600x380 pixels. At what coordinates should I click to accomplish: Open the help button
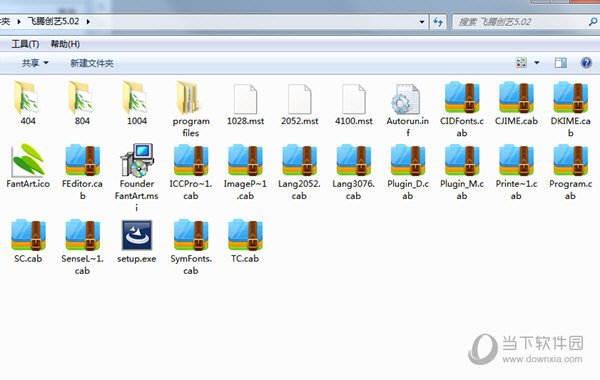586,63
